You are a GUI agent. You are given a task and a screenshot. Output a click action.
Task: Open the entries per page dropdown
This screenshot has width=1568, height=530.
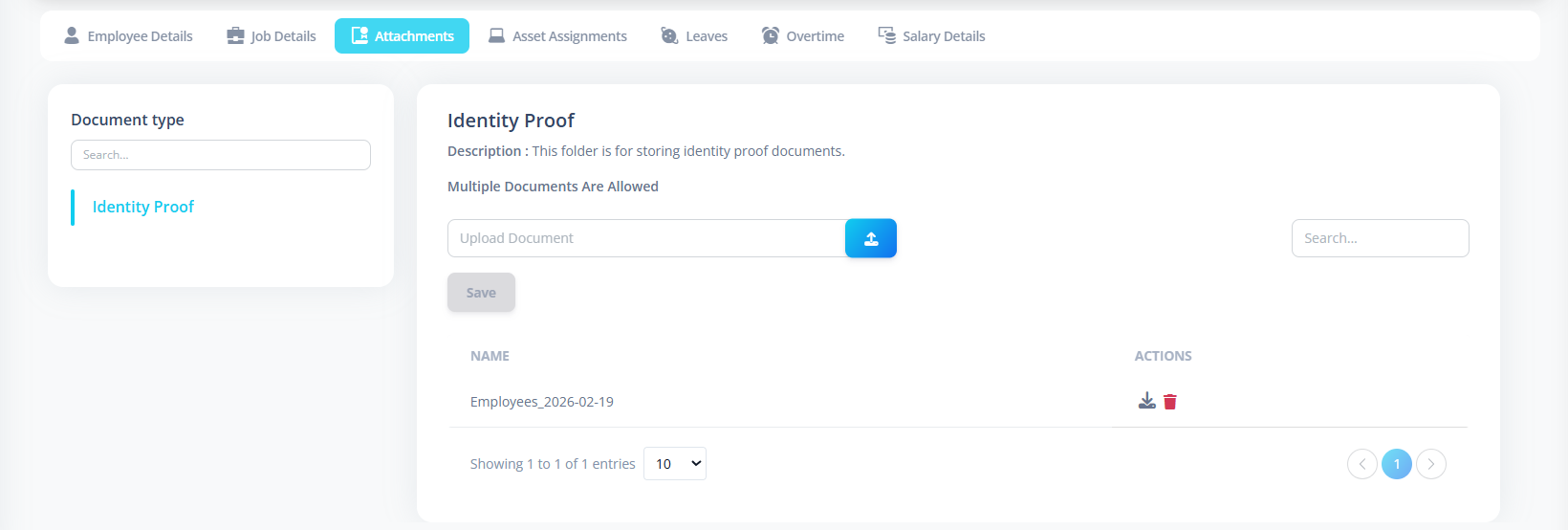pyautogui.click(x=675, y=464)
